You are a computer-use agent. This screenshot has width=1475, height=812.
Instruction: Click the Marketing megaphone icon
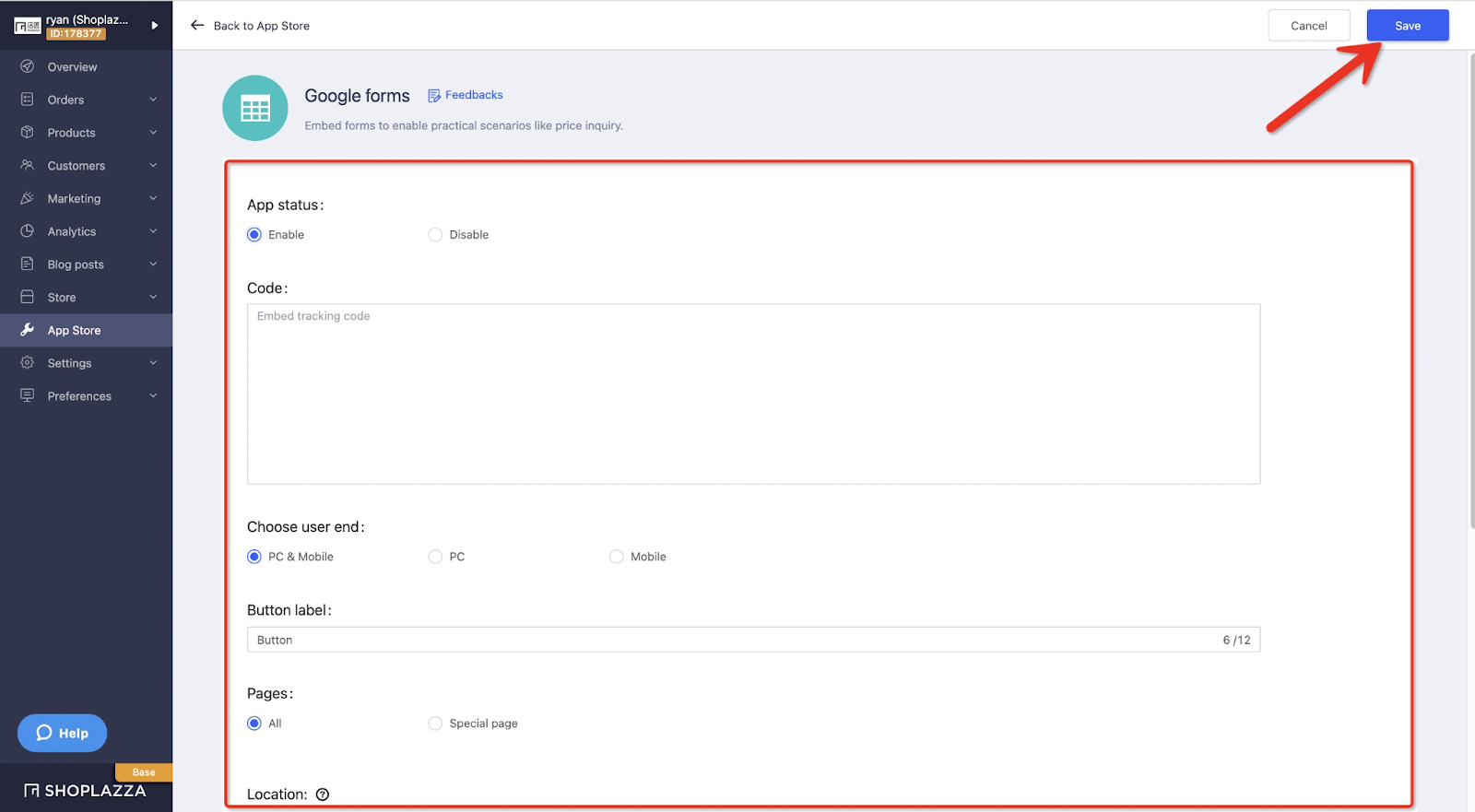point(28,198)
